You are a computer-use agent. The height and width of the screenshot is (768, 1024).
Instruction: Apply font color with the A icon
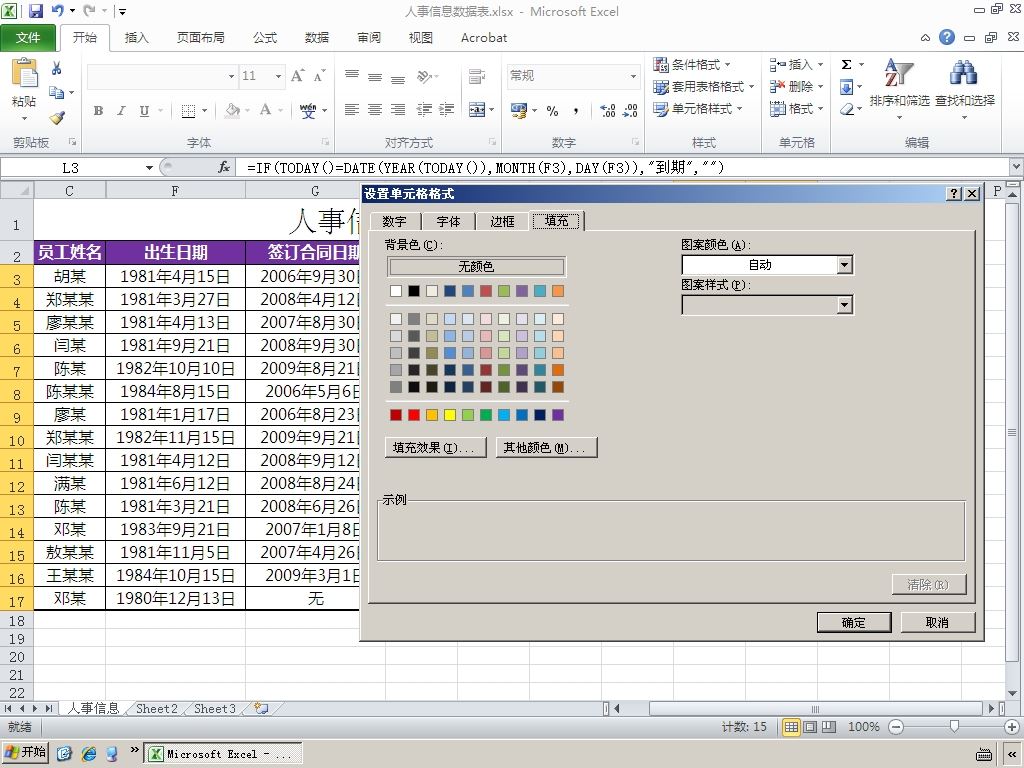[x=265, y=110]
